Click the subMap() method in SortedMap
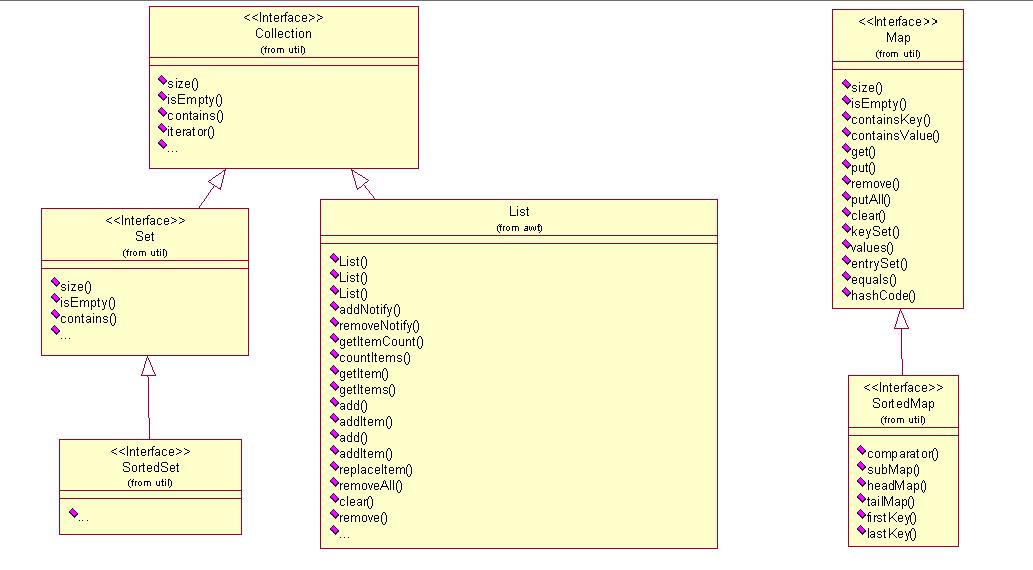 [x=893, y=470]
